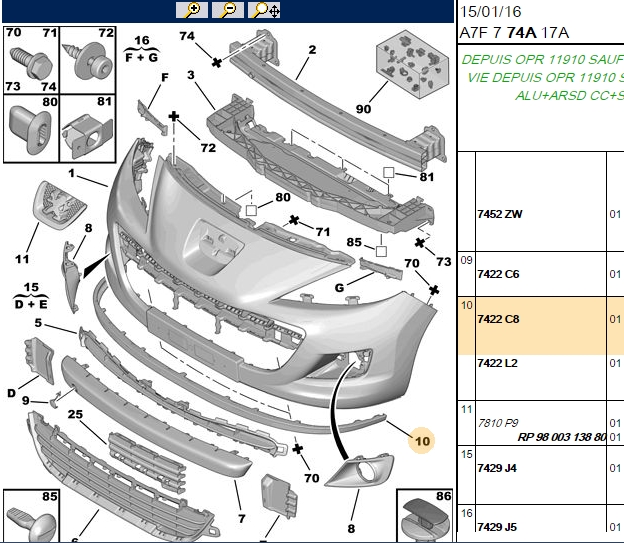Select callout letter D for side bracket
Image resolution: width=624 pixels, height=543 pixels.
click(12, 393)
